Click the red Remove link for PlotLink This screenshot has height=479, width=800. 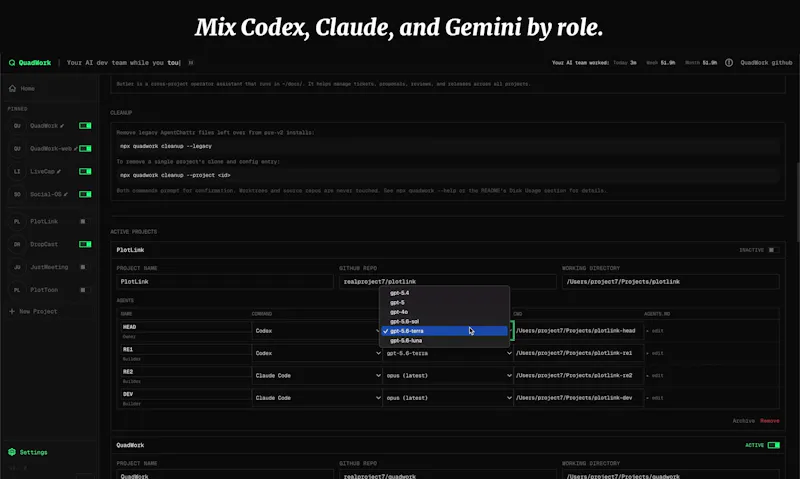pyautogui.click(x=769, y=421)
